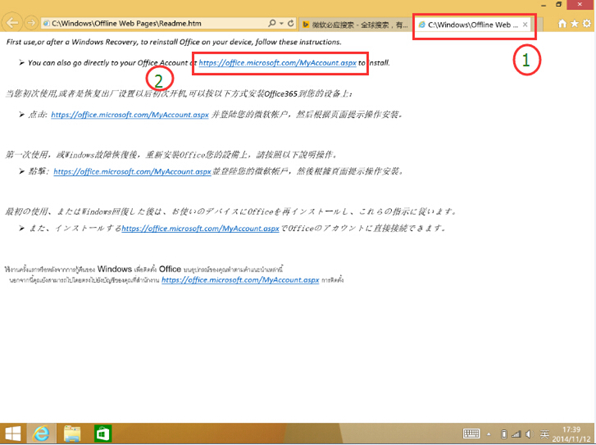This screenshot has width=596, height=445.
Task: Open MyAccount.aspx link in Japanese line
Action: pos(200,228)
